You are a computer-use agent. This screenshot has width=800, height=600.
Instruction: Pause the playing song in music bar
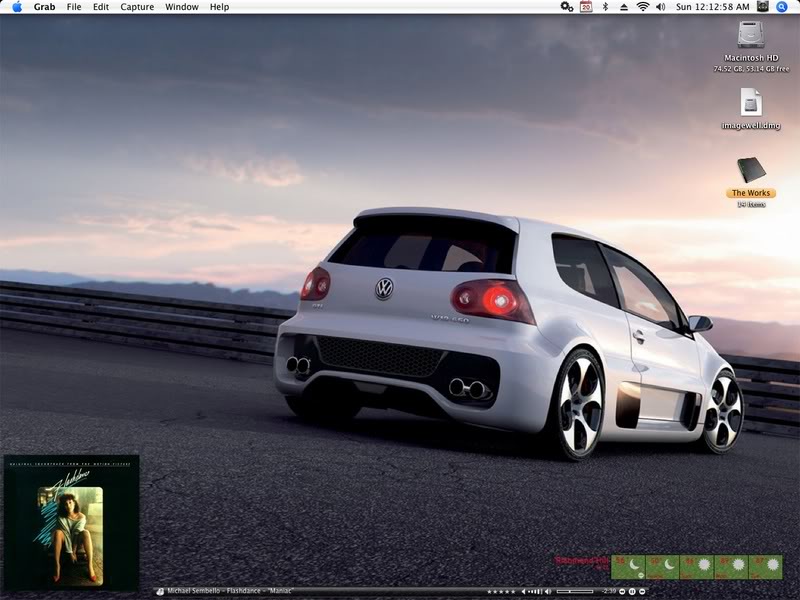pos(634,592)
